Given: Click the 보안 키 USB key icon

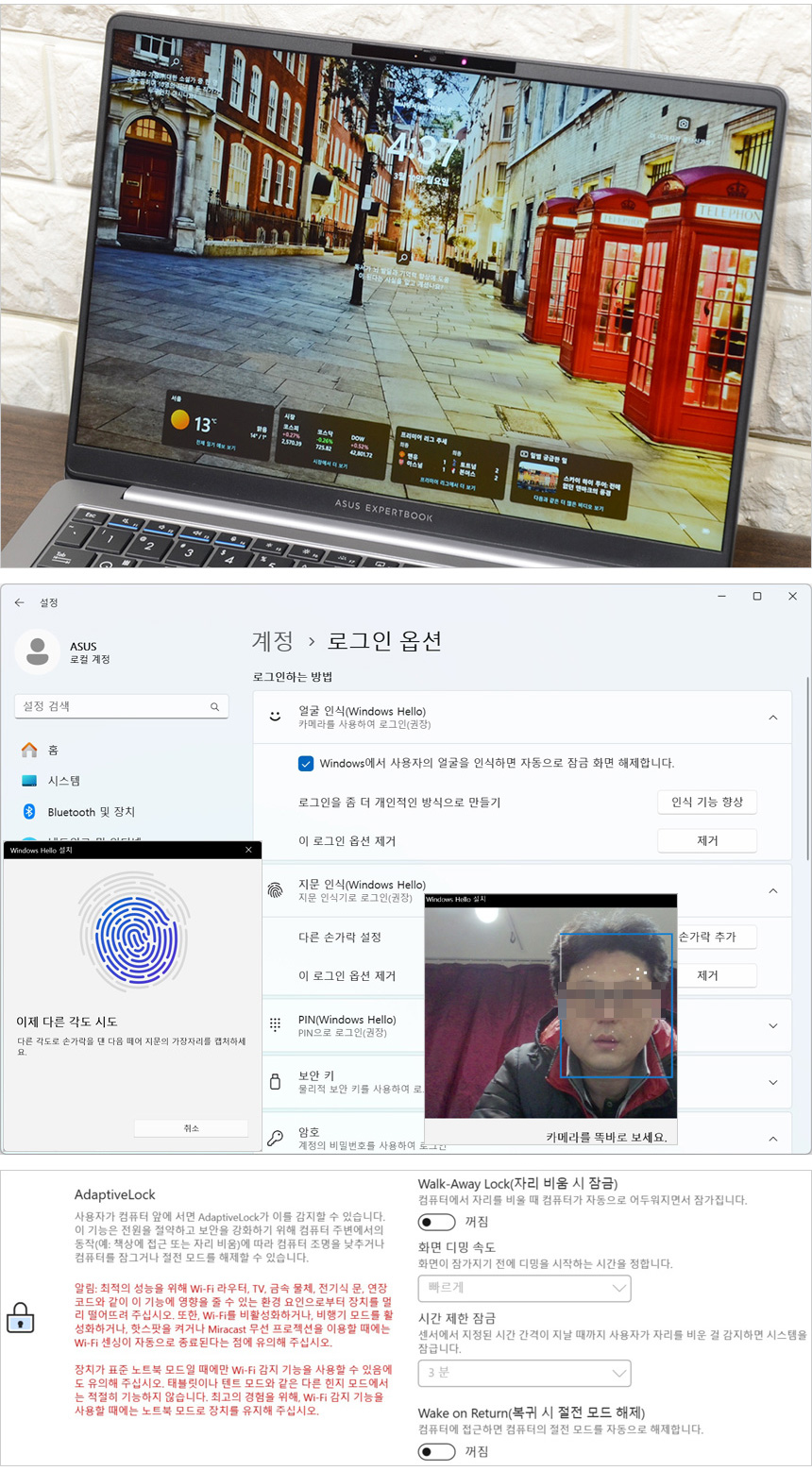Looking at the screenshot, I should 276,1082.
